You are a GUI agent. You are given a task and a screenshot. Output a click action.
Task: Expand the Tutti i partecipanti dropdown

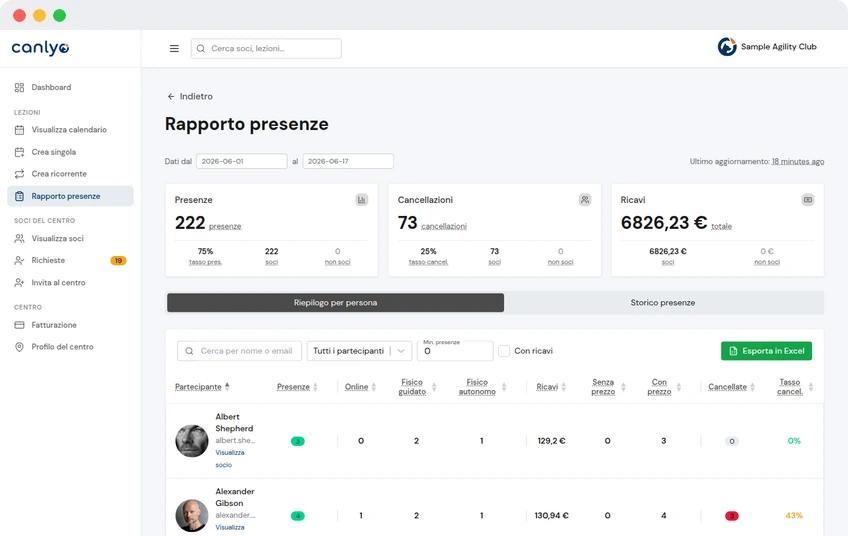tap(359, 351)
